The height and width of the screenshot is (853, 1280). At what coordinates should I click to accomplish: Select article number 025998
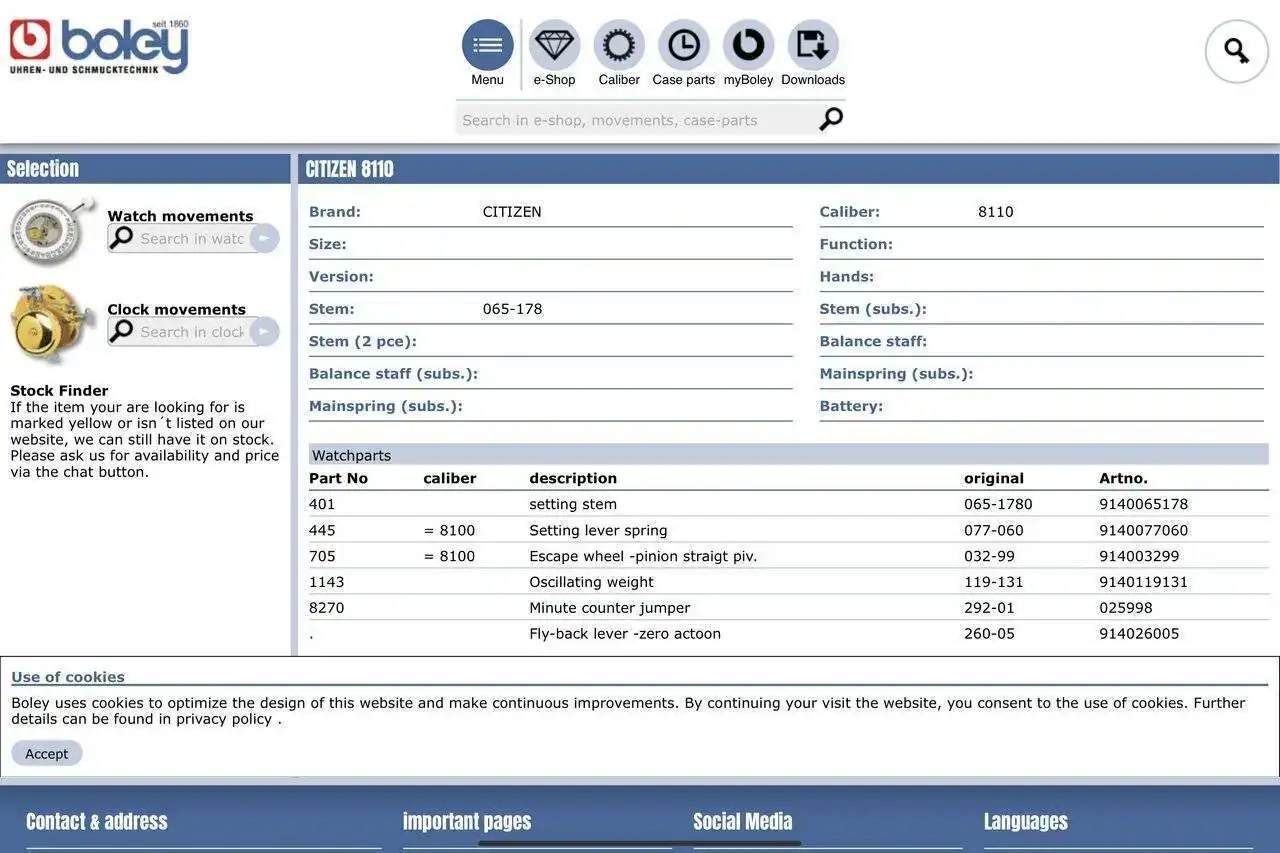[1126, 608]
